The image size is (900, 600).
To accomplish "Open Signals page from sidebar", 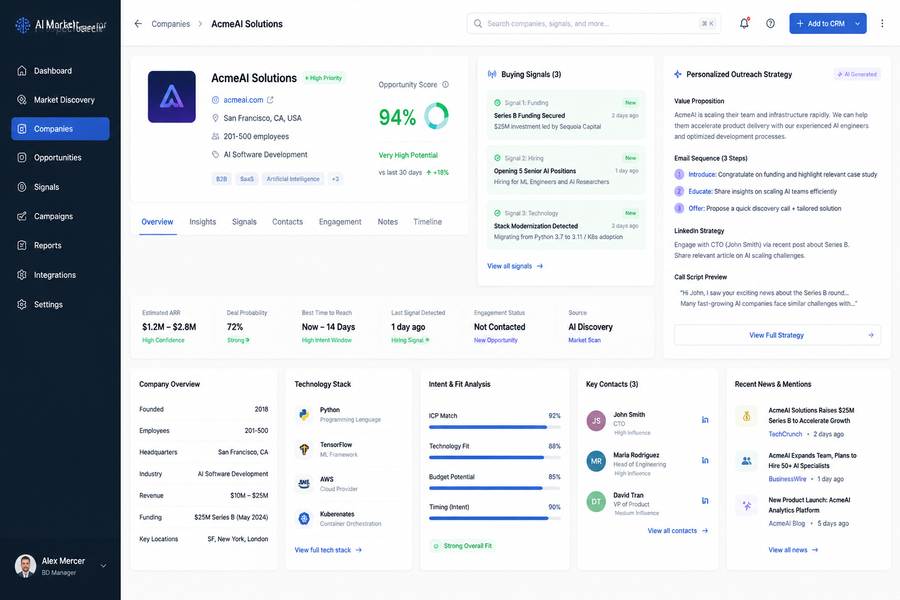I will 60,187.
